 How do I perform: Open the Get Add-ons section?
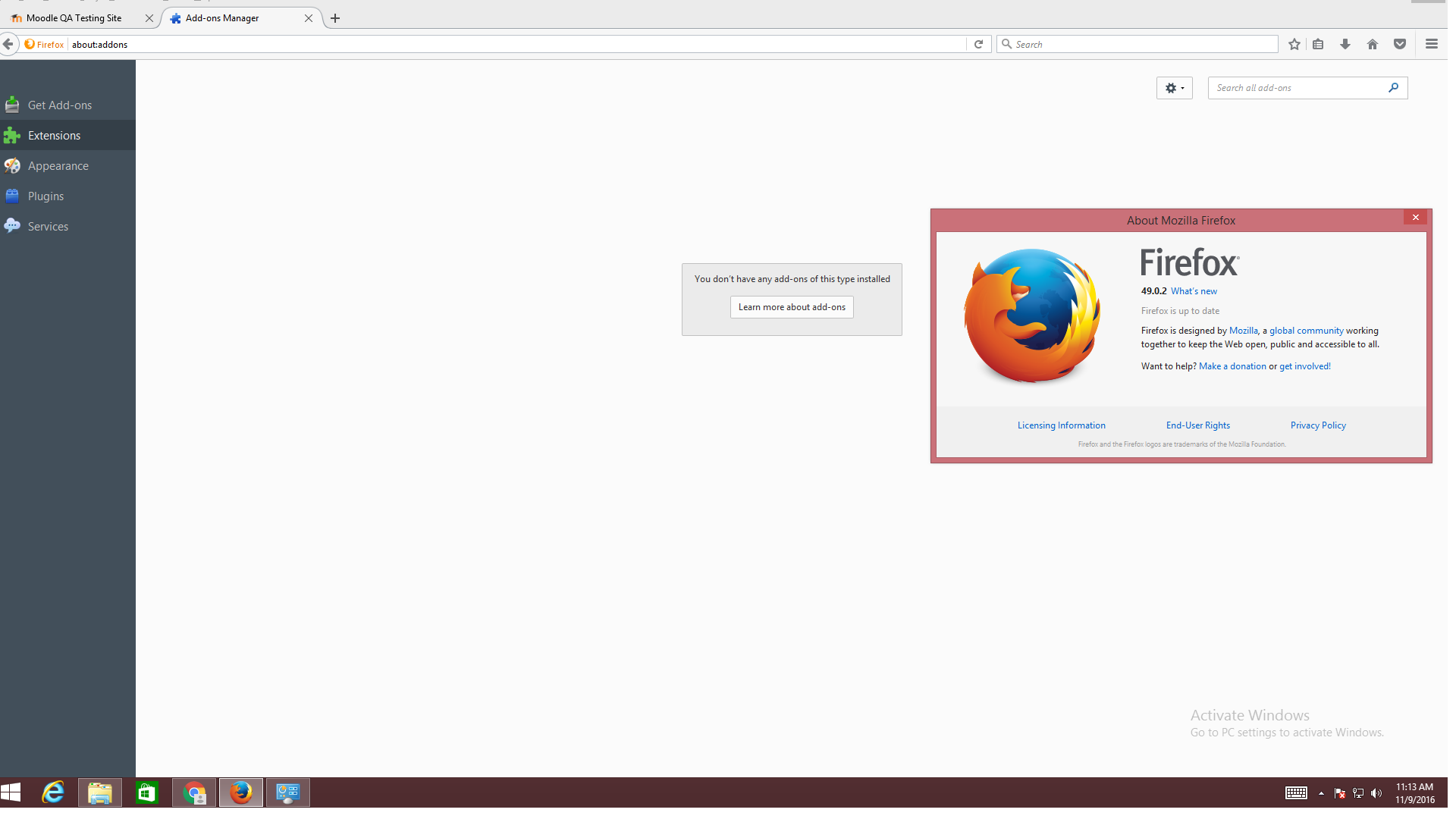click(x=67, y=105)
